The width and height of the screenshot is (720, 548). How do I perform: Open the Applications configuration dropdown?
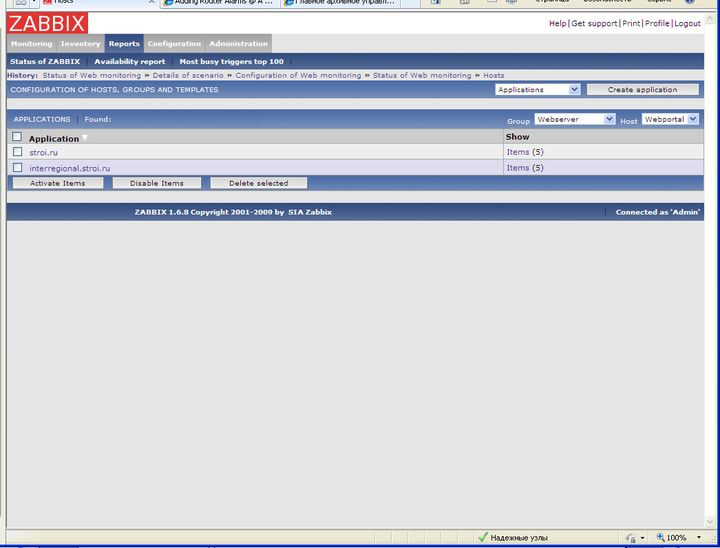(538, 90)
